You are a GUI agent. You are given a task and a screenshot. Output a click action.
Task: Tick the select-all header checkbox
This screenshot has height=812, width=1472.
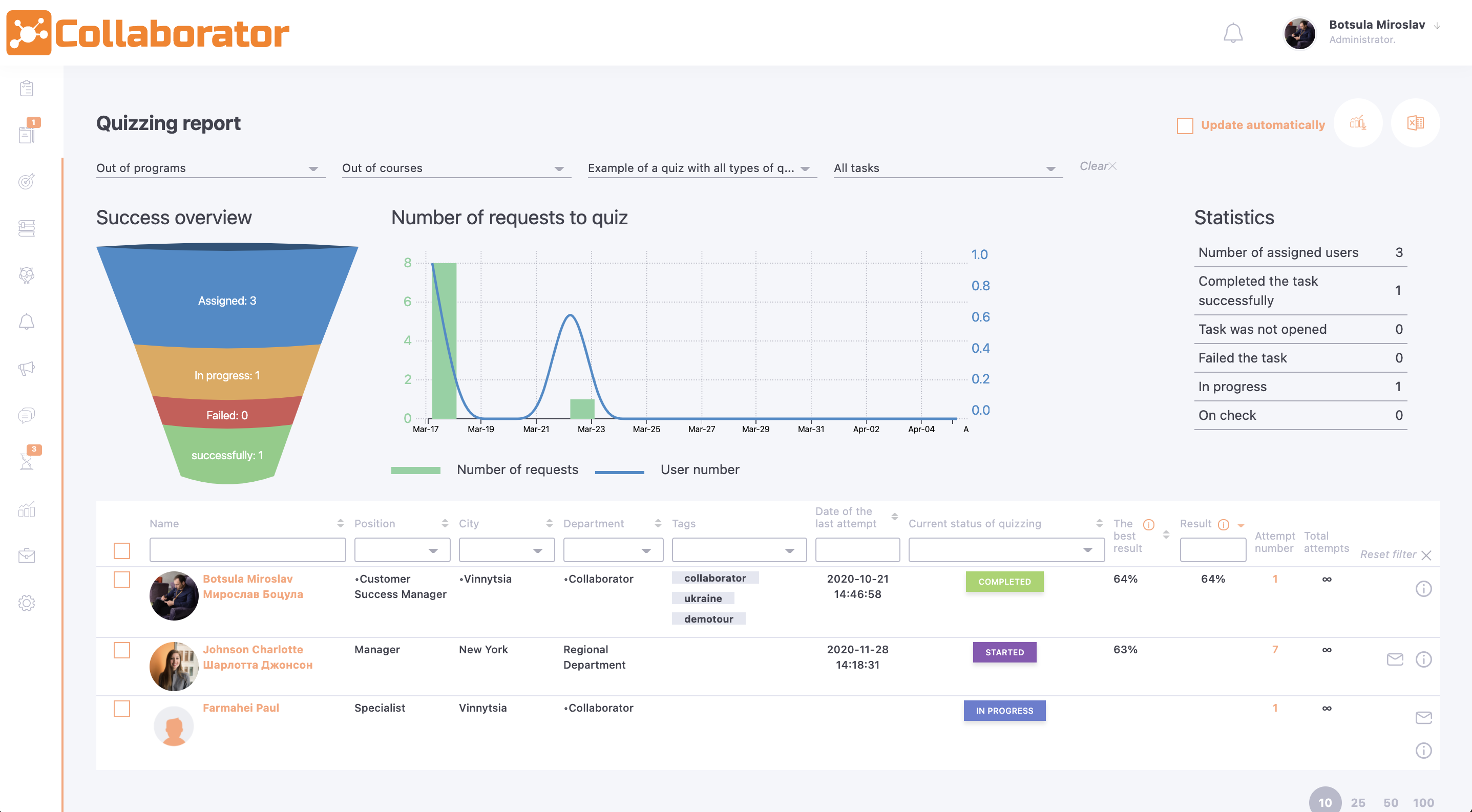click(x=122, y=550)
